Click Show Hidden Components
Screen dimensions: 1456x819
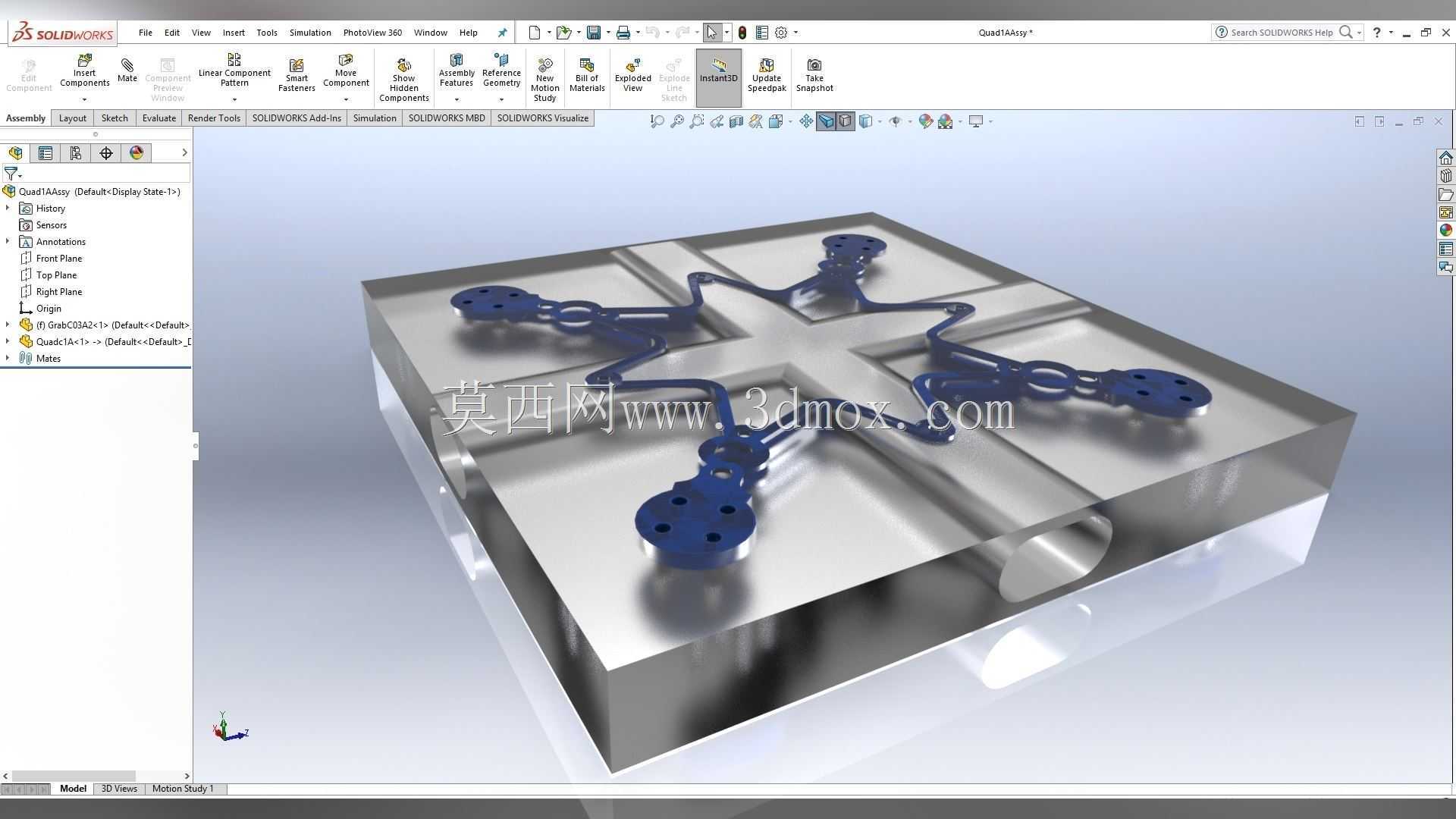point(403,79)
